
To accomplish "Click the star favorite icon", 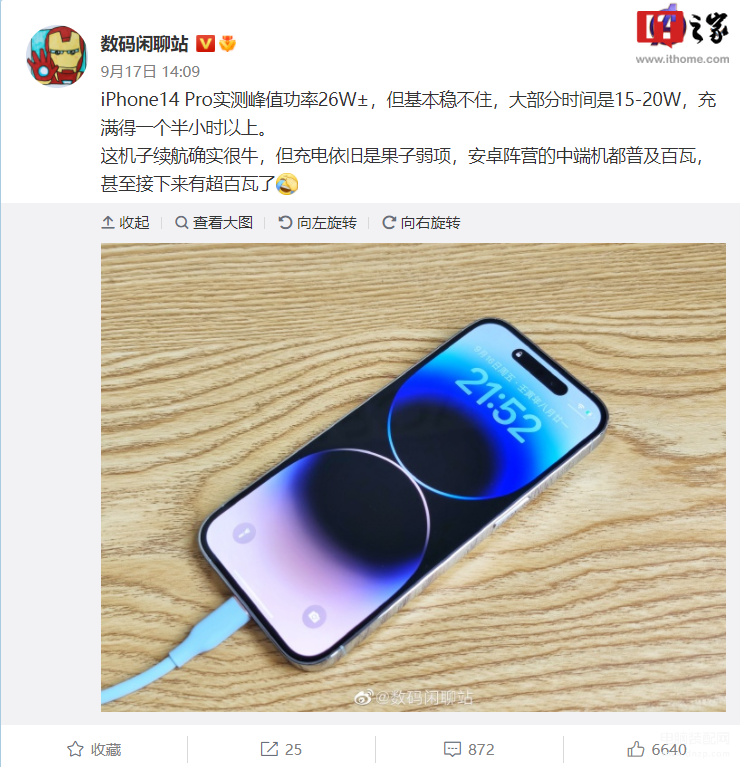I will [x=75, y=749].
